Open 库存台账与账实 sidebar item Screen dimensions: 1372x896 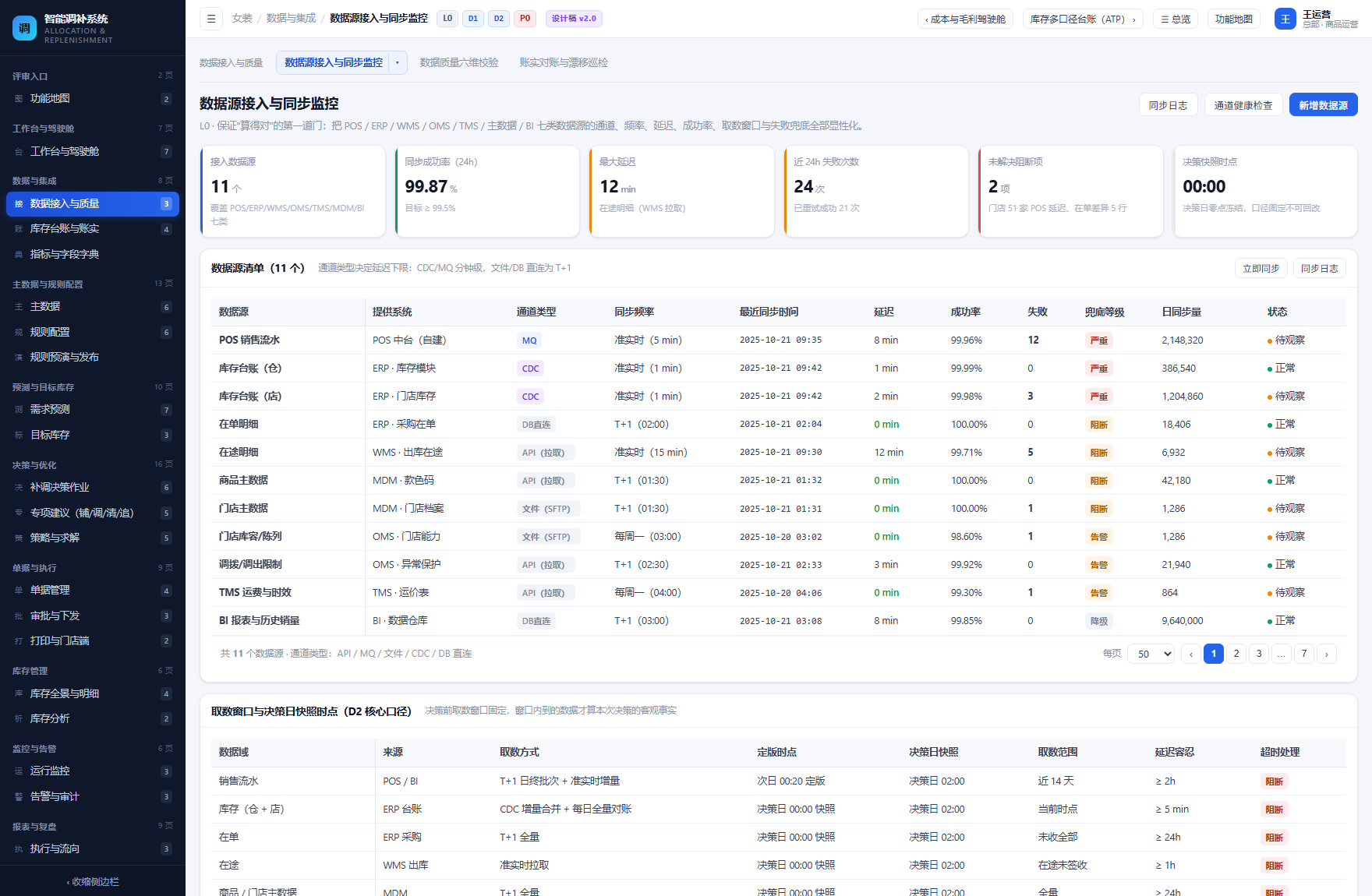[93, 229]
